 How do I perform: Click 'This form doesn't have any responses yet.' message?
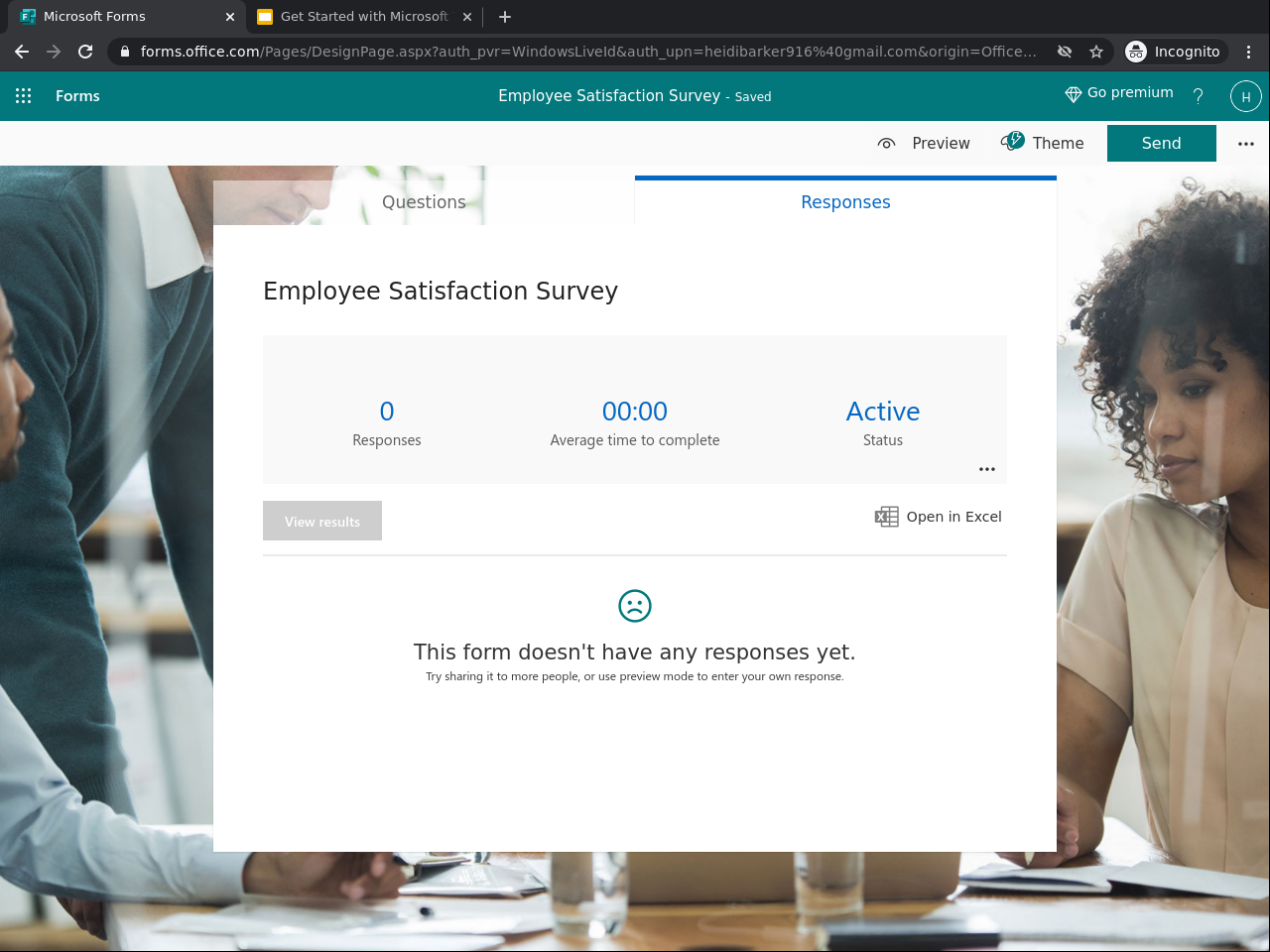(x=635, y=652)
